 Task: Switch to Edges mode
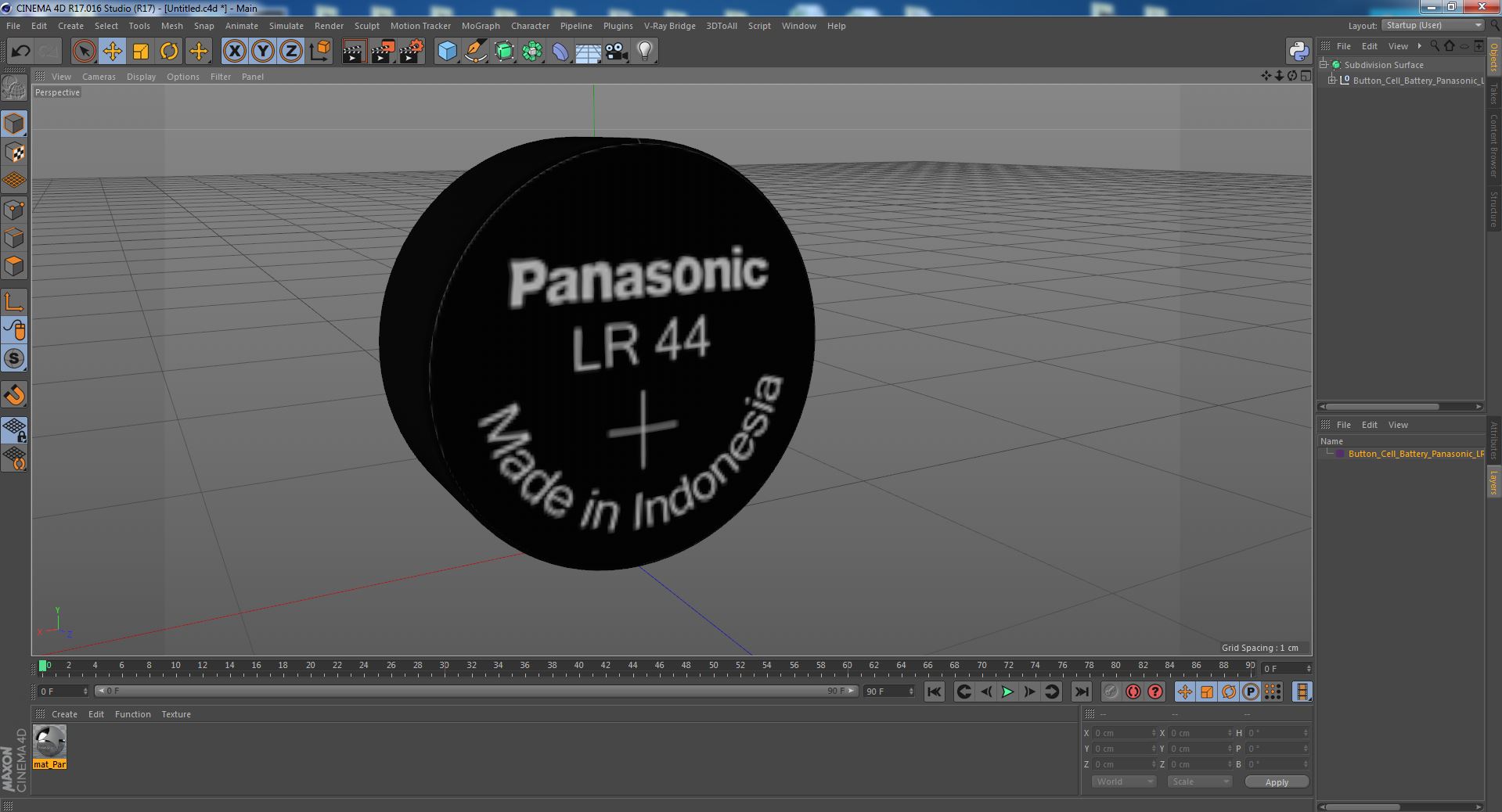(14, 238)
